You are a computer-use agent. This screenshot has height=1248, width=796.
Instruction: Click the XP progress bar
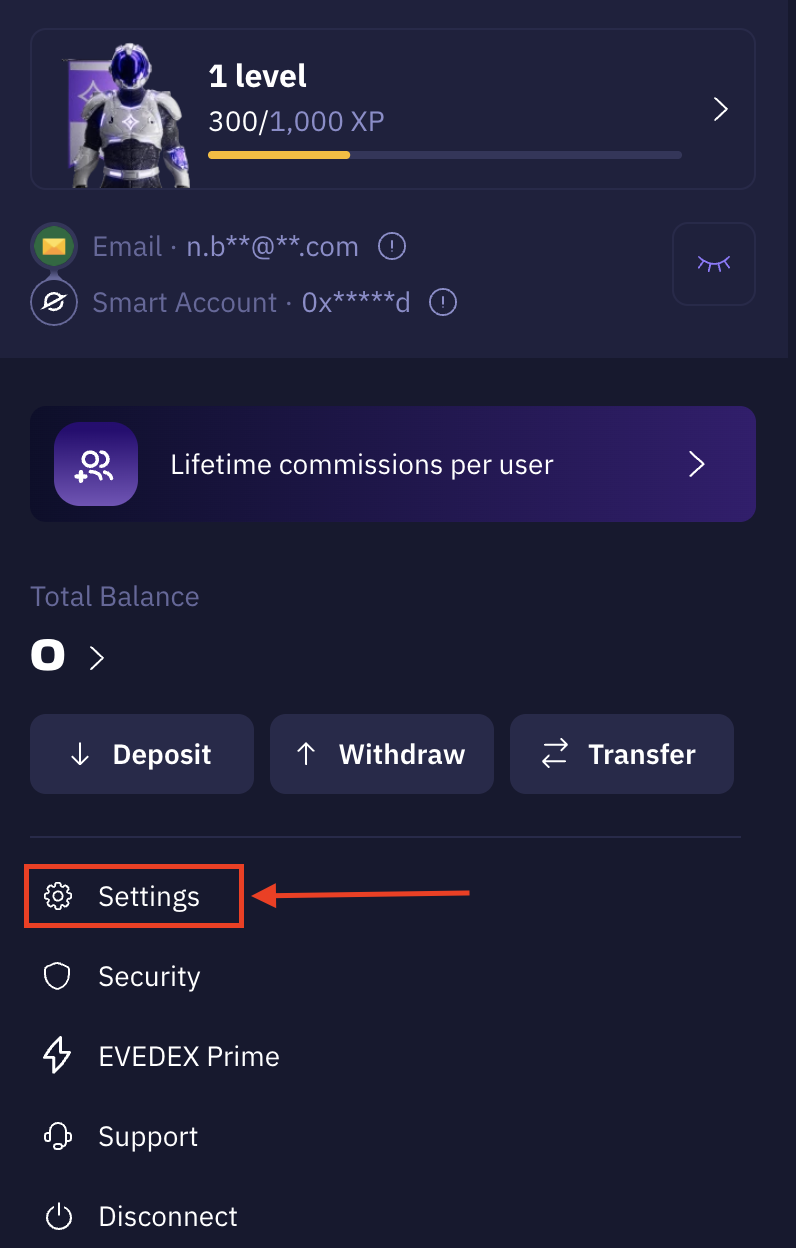tap(444, 155)
